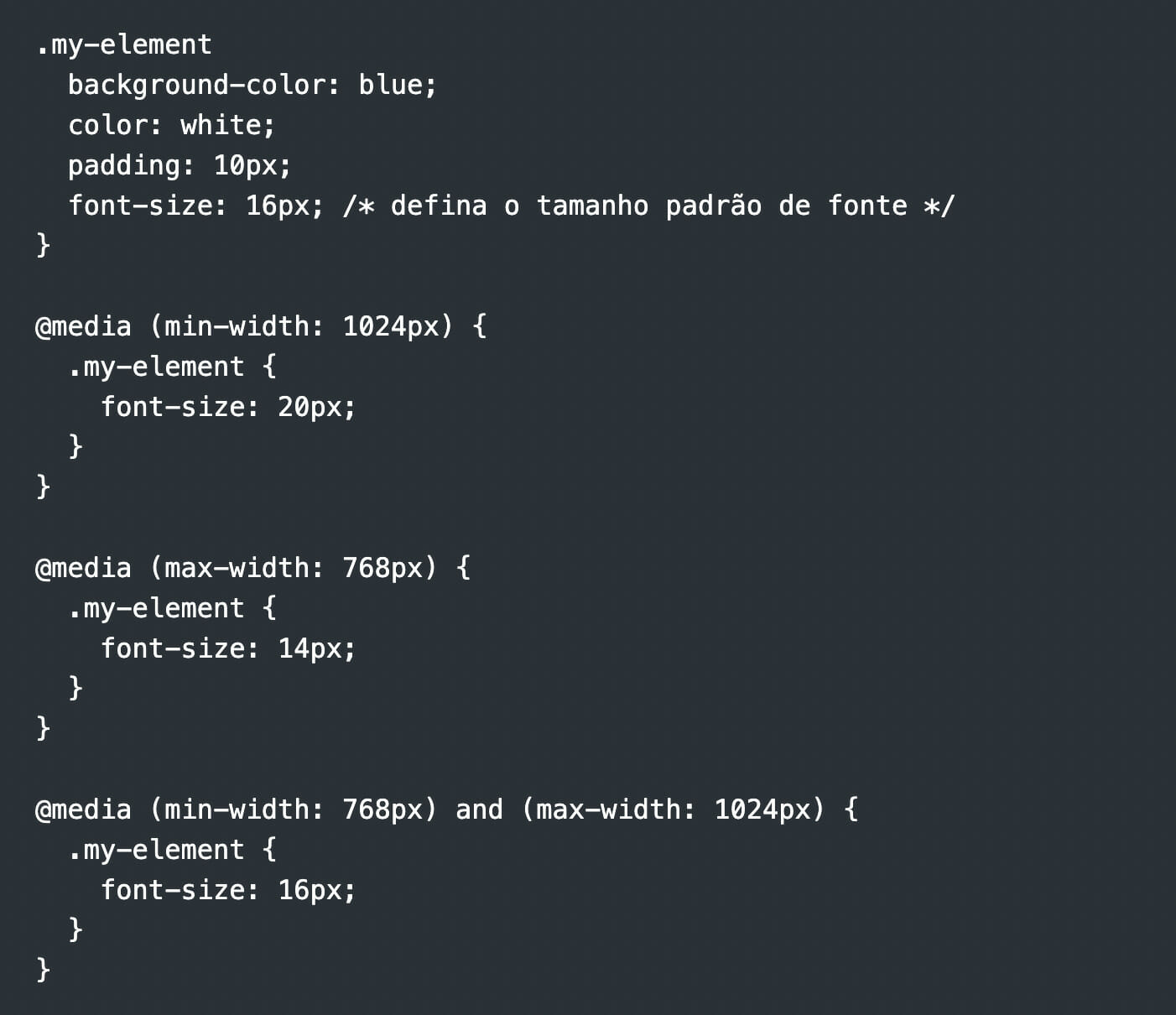Click the final closing brace of code
This screenshot has width=1176, height=1015.
click(44, 970)
